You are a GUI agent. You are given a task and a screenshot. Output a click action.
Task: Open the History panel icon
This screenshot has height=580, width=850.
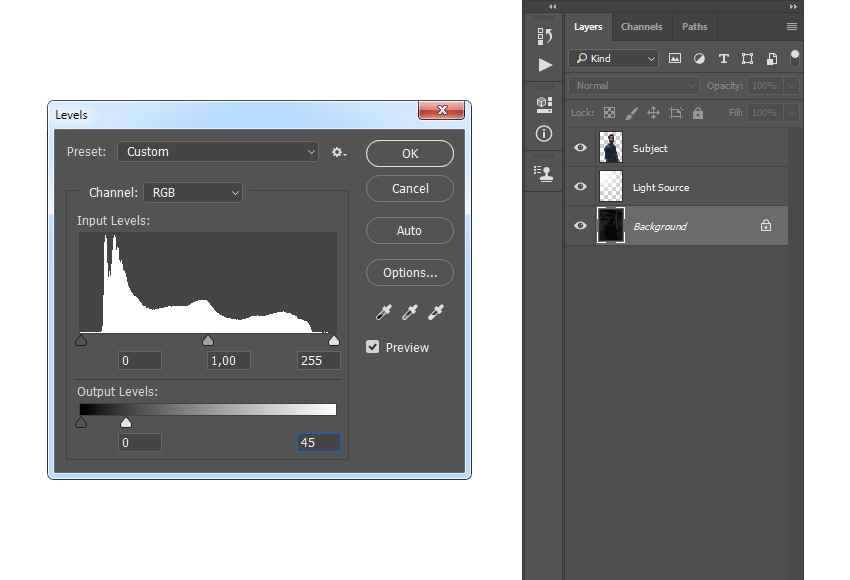point(544,37)
